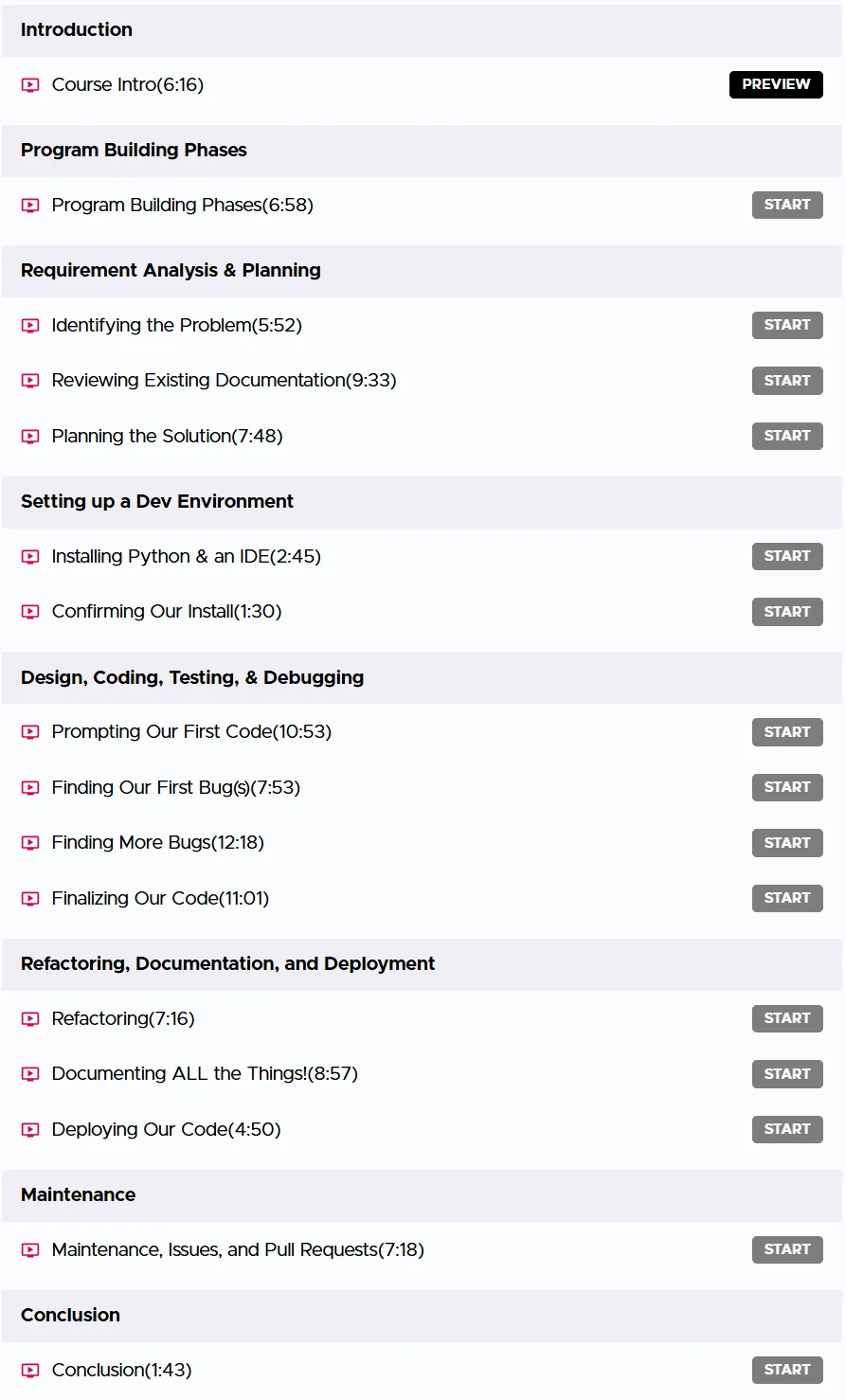Select Confirming Our Install(1:30) title
This screenshot has width=845, height=1400.
(167, 612)
